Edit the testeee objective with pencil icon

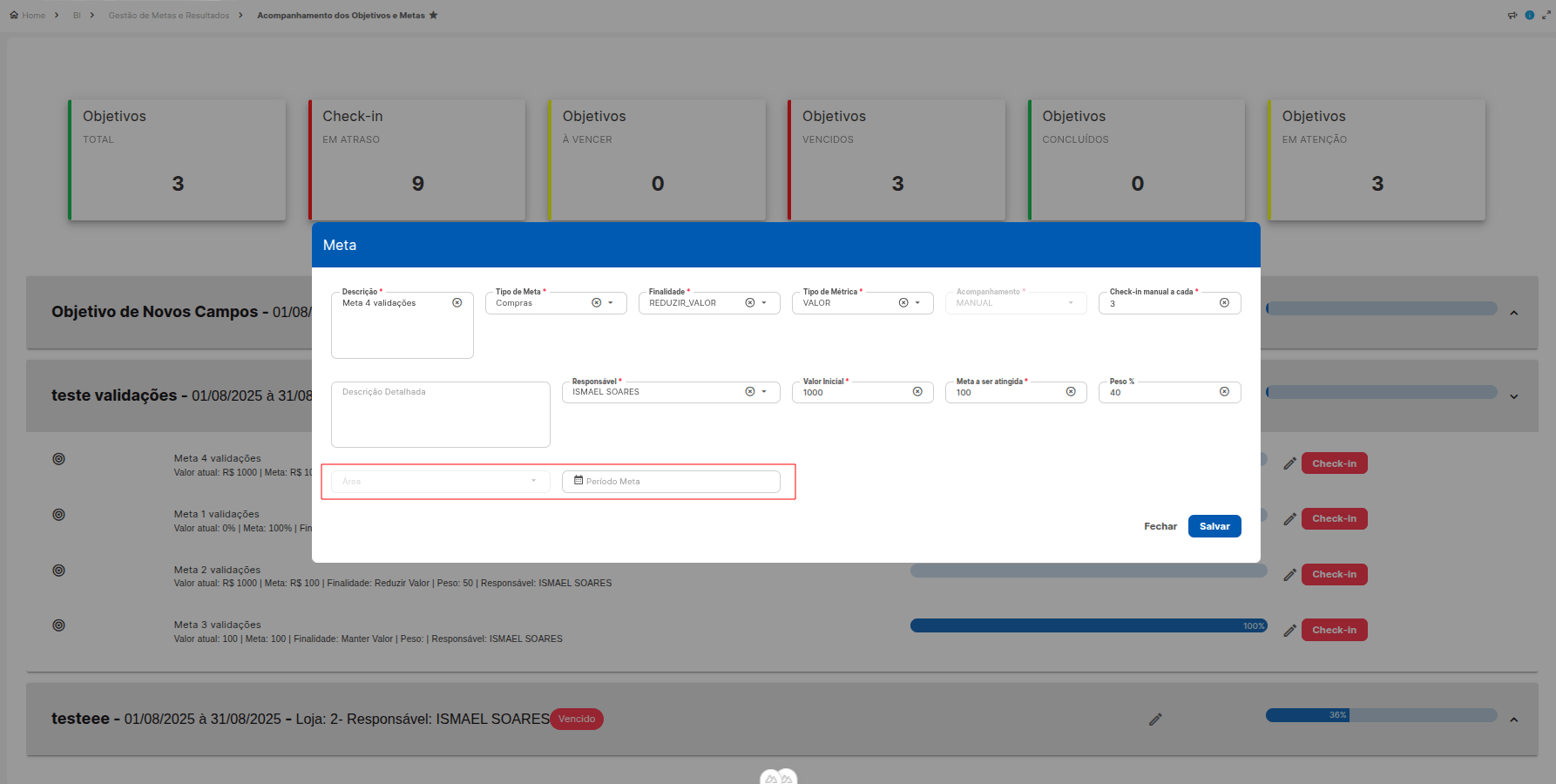pos(1155,720)
